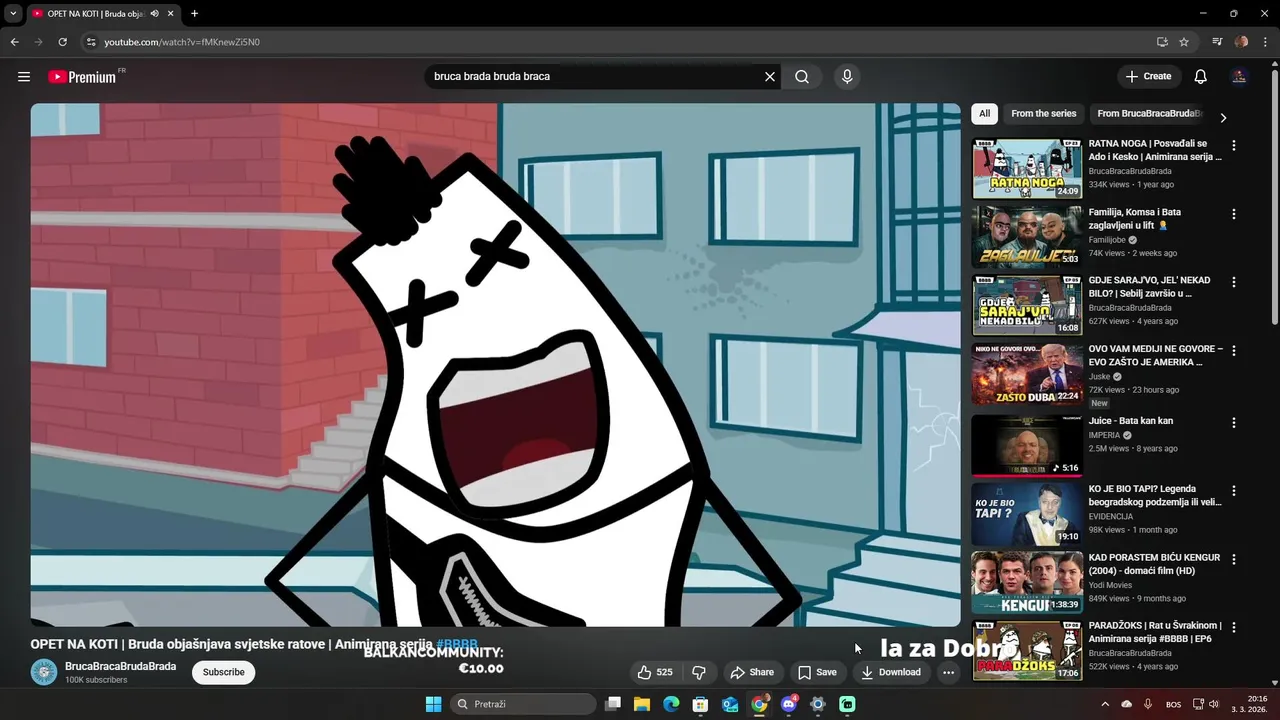The image size is (1280, 720).
Task: Open Chrome media control icon
Action: tap(1217, 42)
